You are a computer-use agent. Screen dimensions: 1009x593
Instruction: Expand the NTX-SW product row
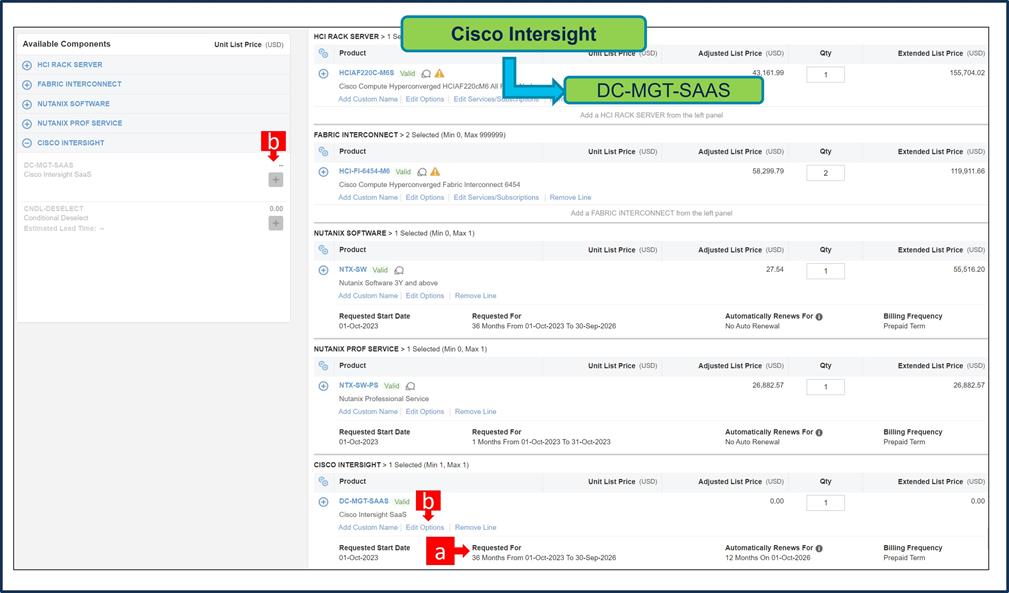coord(324,270)
